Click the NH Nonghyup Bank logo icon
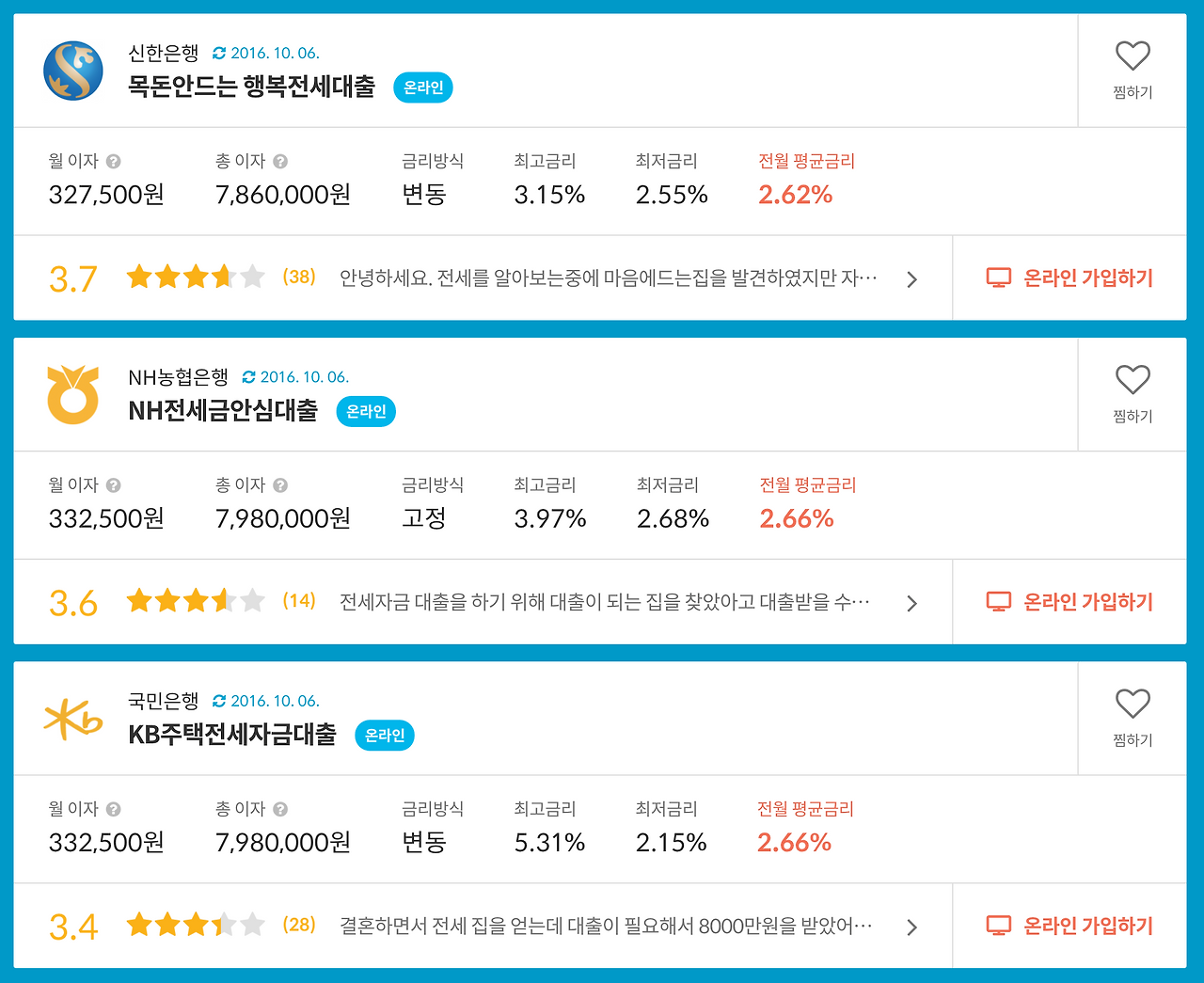 [72, 394]
